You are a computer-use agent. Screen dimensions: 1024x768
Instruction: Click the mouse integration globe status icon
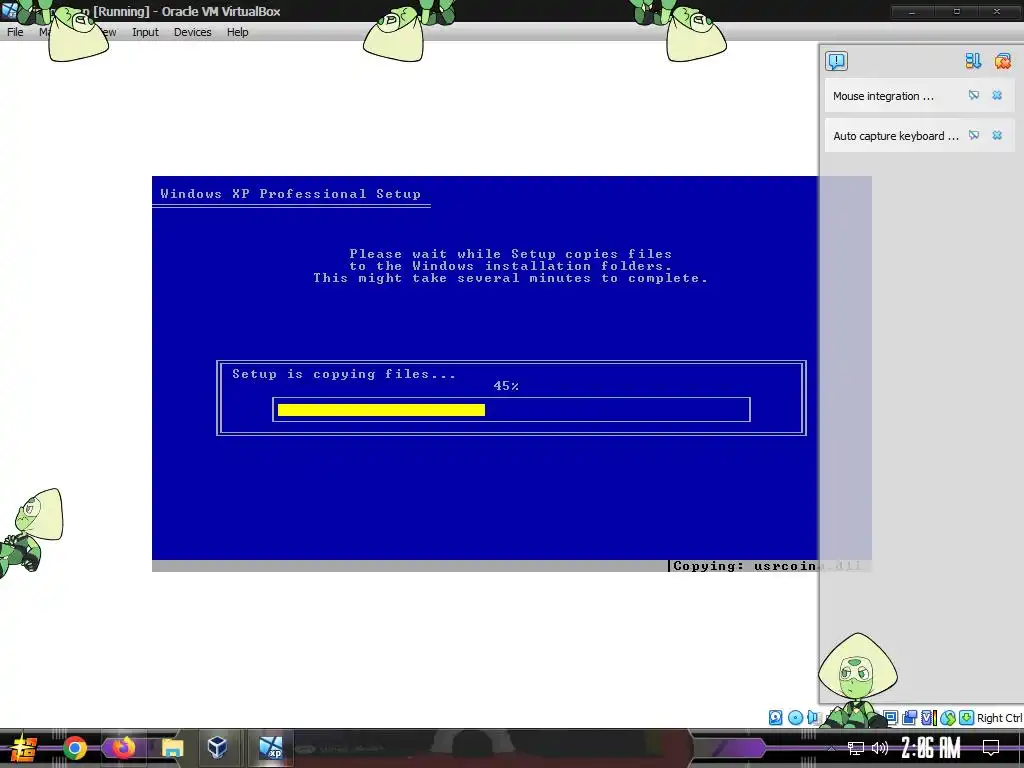click(x=948, y=718)
